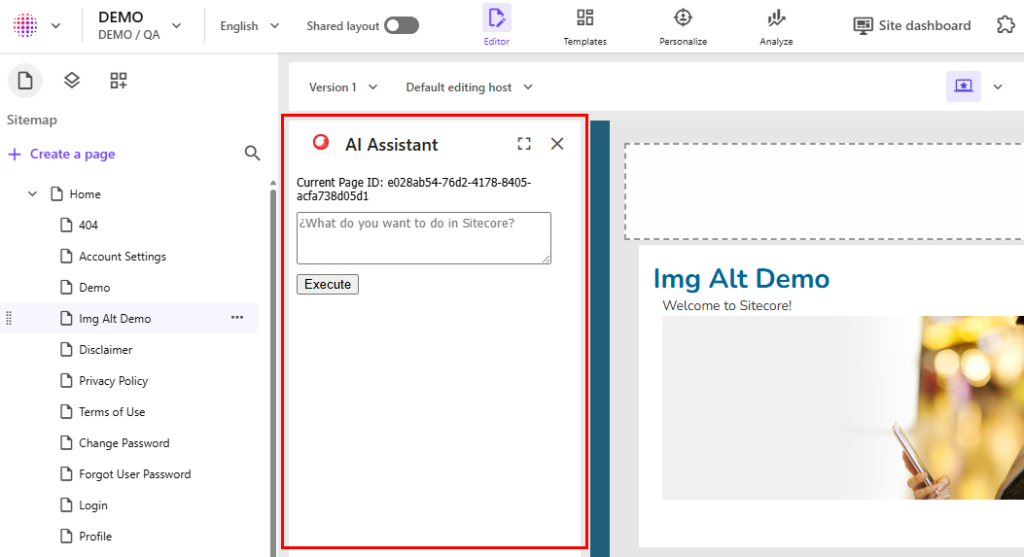Click the page icon beside Change Password
1024x557 pixels.
[x=66, y=443]
